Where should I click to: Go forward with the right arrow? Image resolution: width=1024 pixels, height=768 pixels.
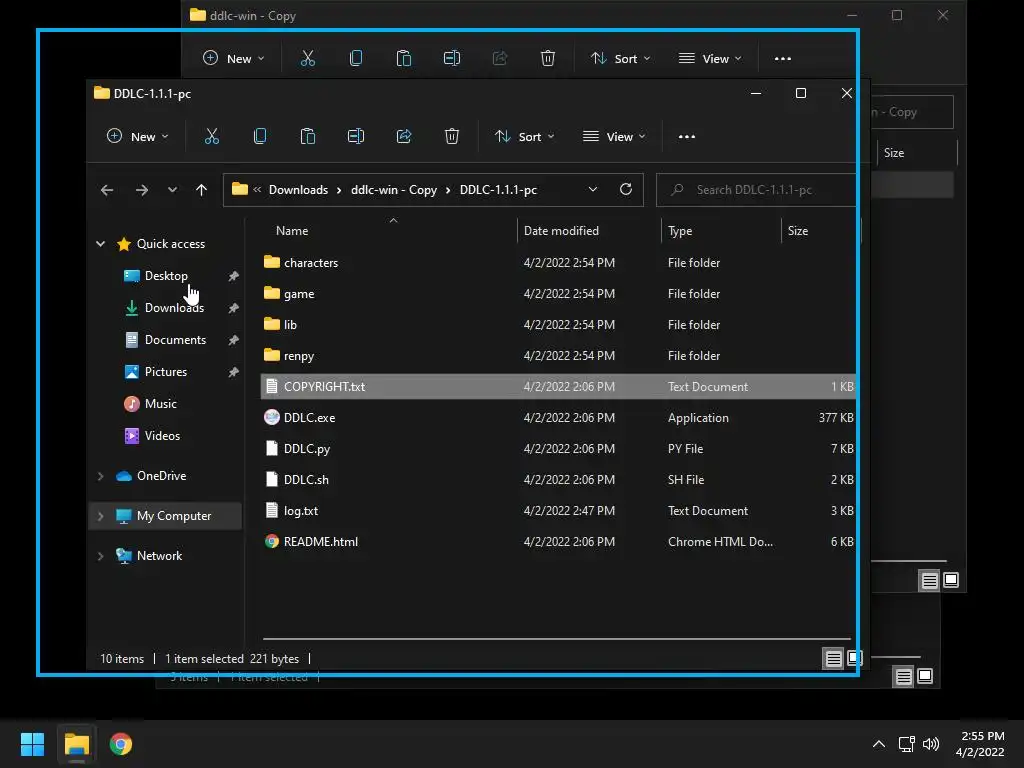click(142, 190)
